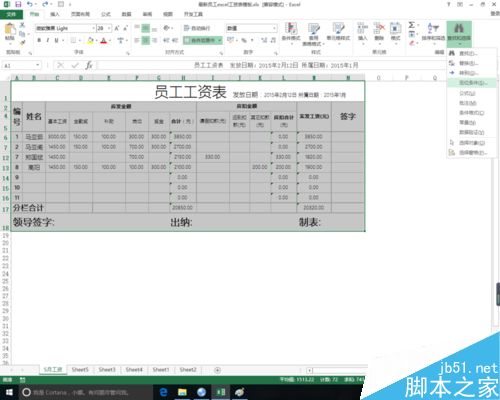Switch to the Developer (开发工具) tab
This screenshot has height=400, width=500.
pyautogui.click(x=193, y=14)
